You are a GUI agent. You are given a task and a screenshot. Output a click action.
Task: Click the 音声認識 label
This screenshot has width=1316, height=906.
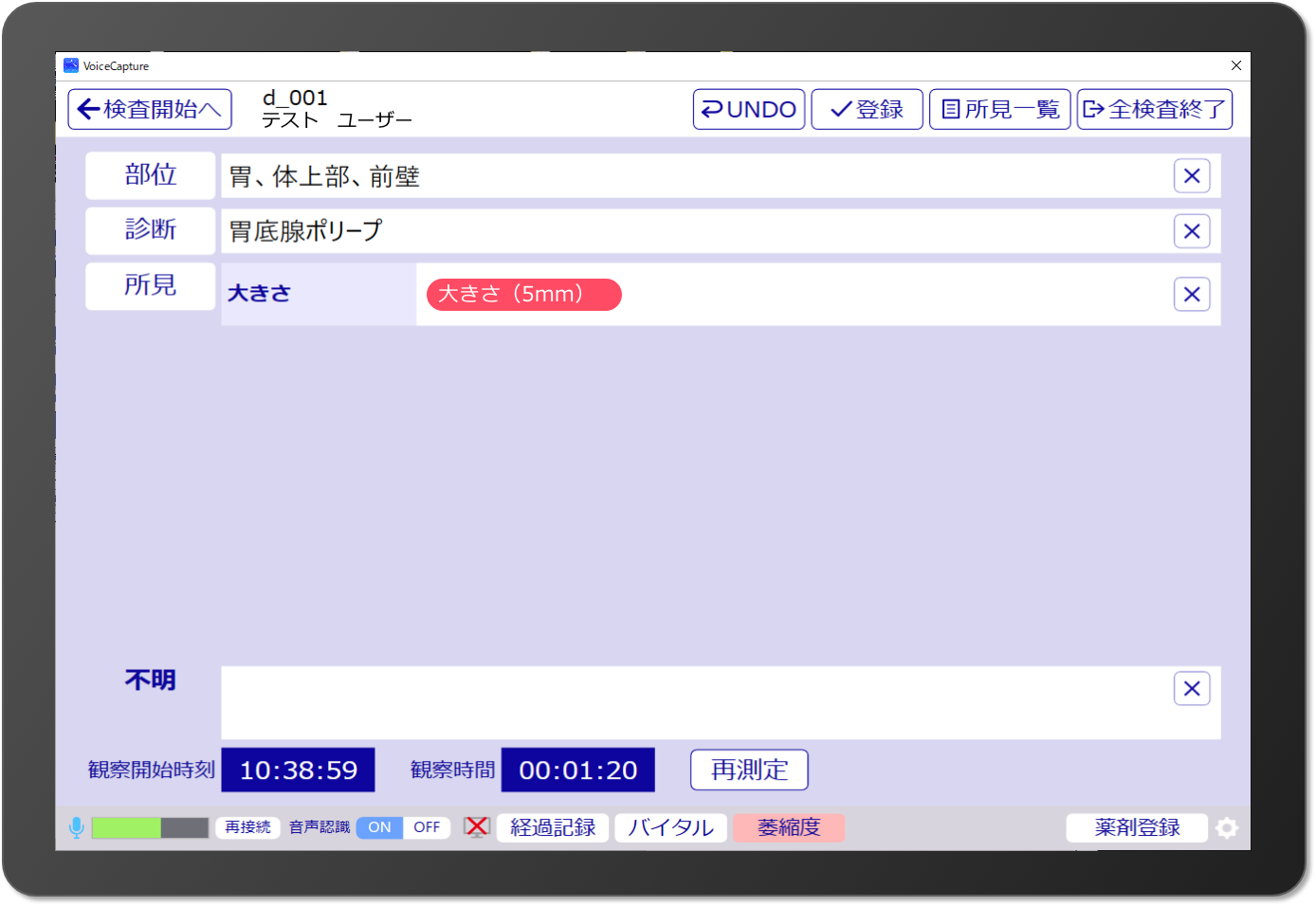tap(320, 827)
